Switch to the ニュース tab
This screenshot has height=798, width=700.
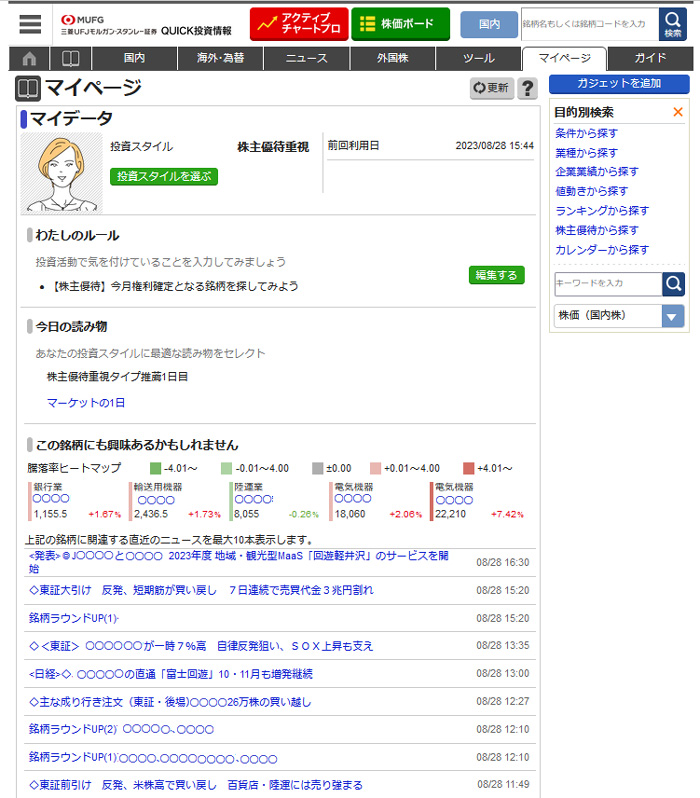pyautogui.click(x=306, y=58)
